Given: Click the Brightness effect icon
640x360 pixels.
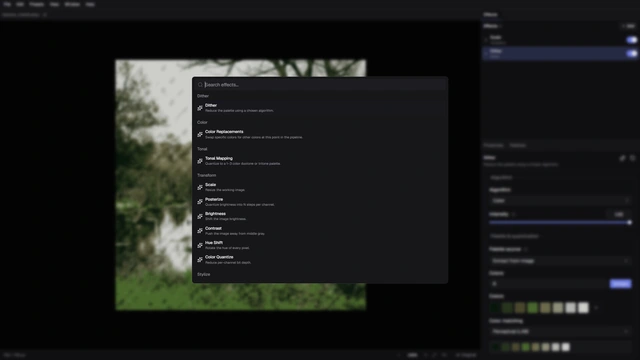Looking at the screenshot, I should coord(200,216).
